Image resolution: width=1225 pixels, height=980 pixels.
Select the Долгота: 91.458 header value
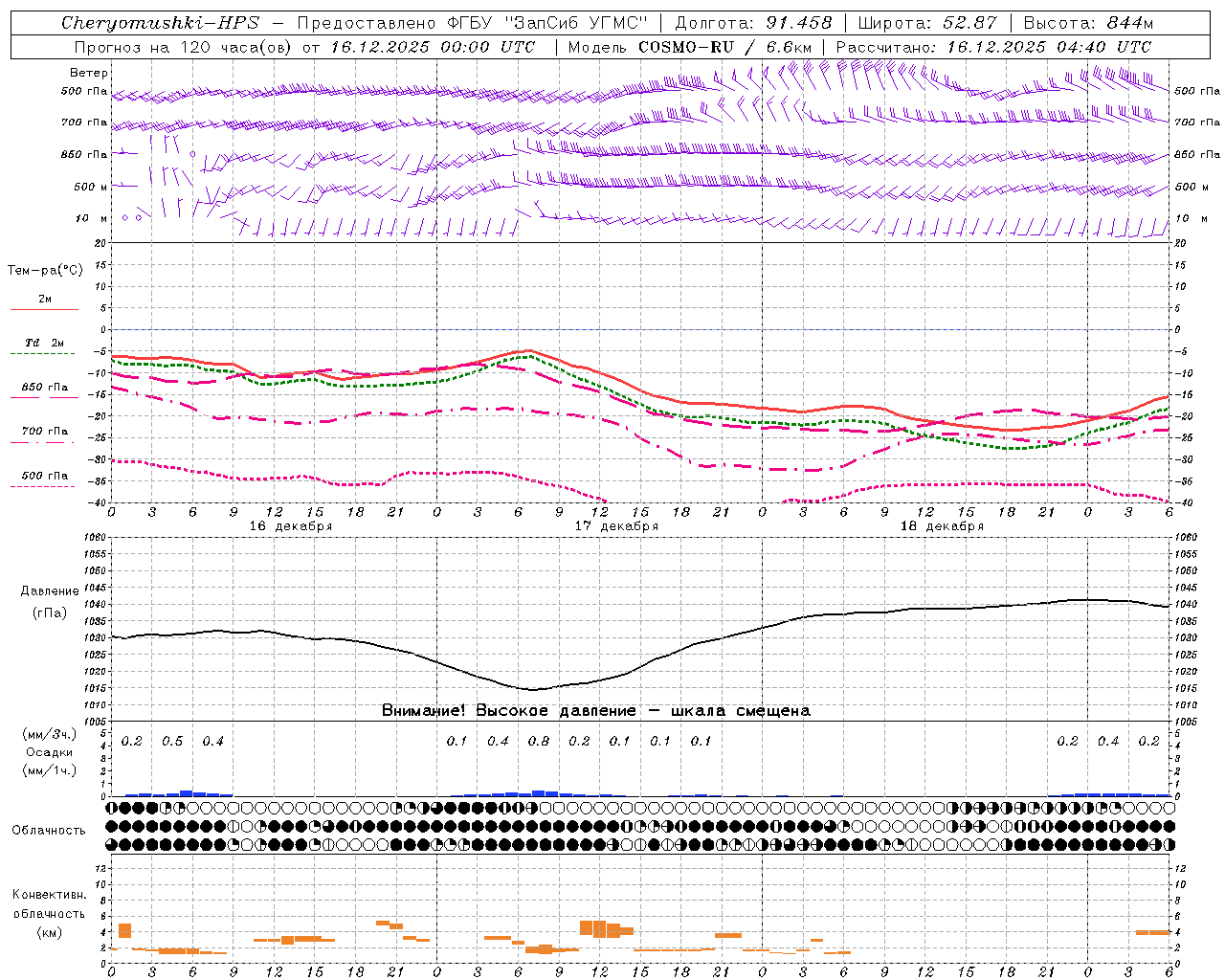[753, 23]
